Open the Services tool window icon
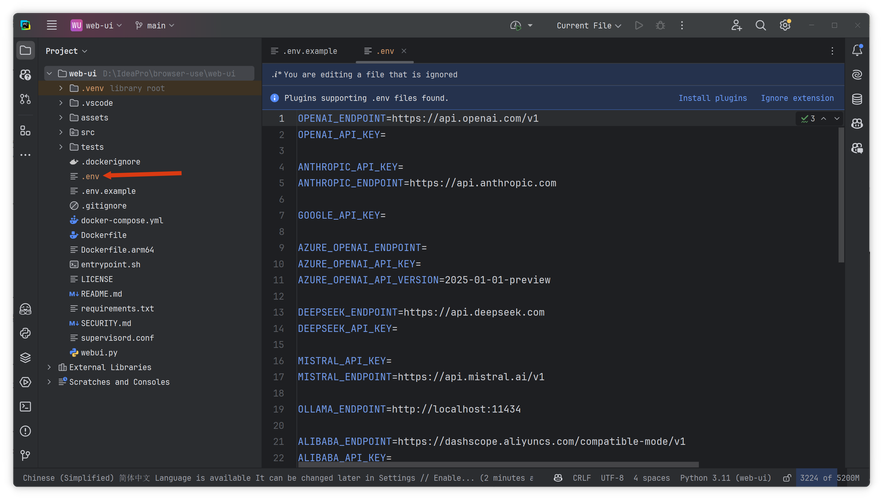Screen dimensions: 883x500 (x=25, y=382)
